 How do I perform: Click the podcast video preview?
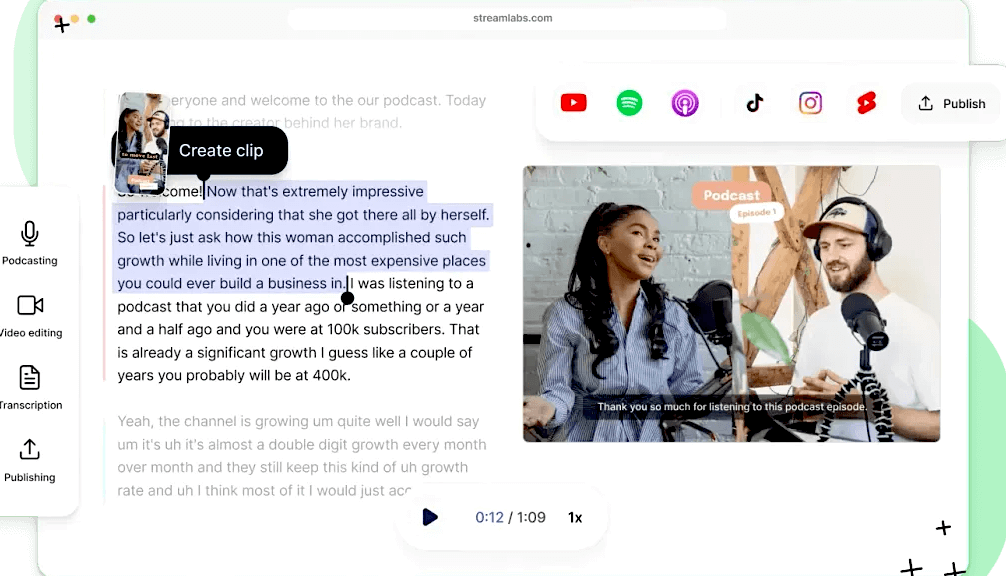pos(731,303)
